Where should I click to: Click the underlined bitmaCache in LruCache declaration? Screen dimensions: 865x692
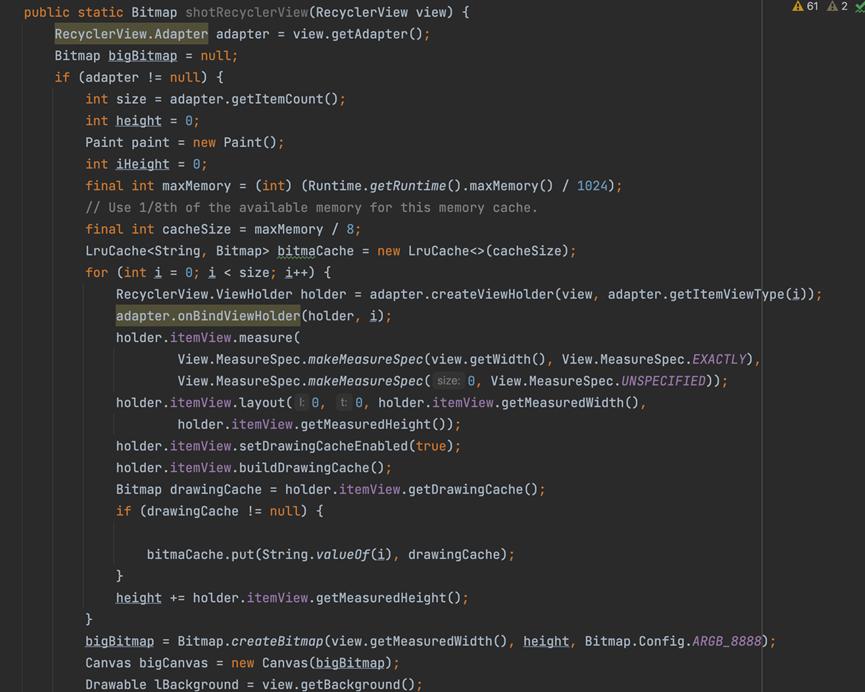(315, 251)
